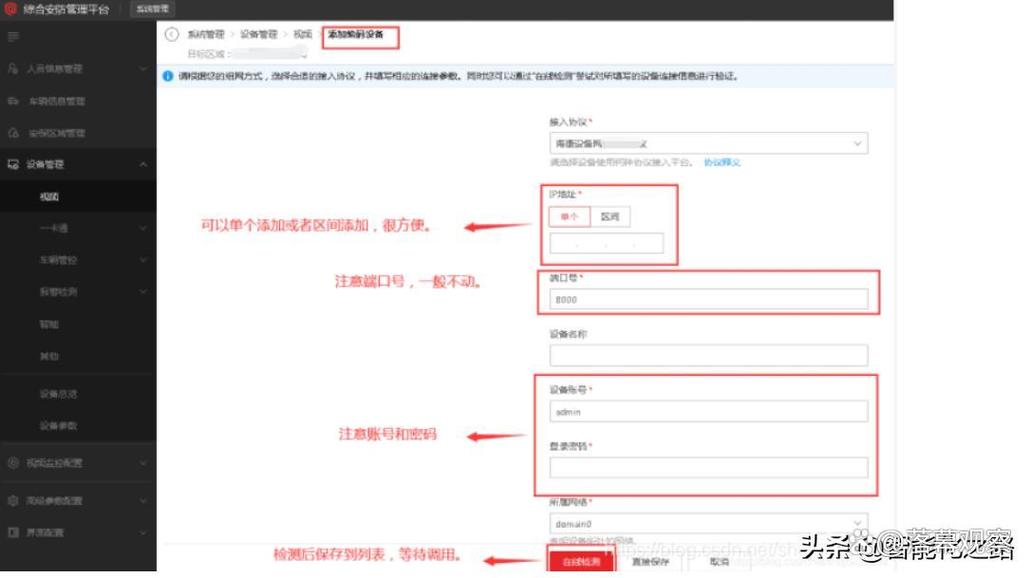Open 安防区域管理 in sidebar
The height and width of the screenshot is (578, 1032).
coord(57,133)
